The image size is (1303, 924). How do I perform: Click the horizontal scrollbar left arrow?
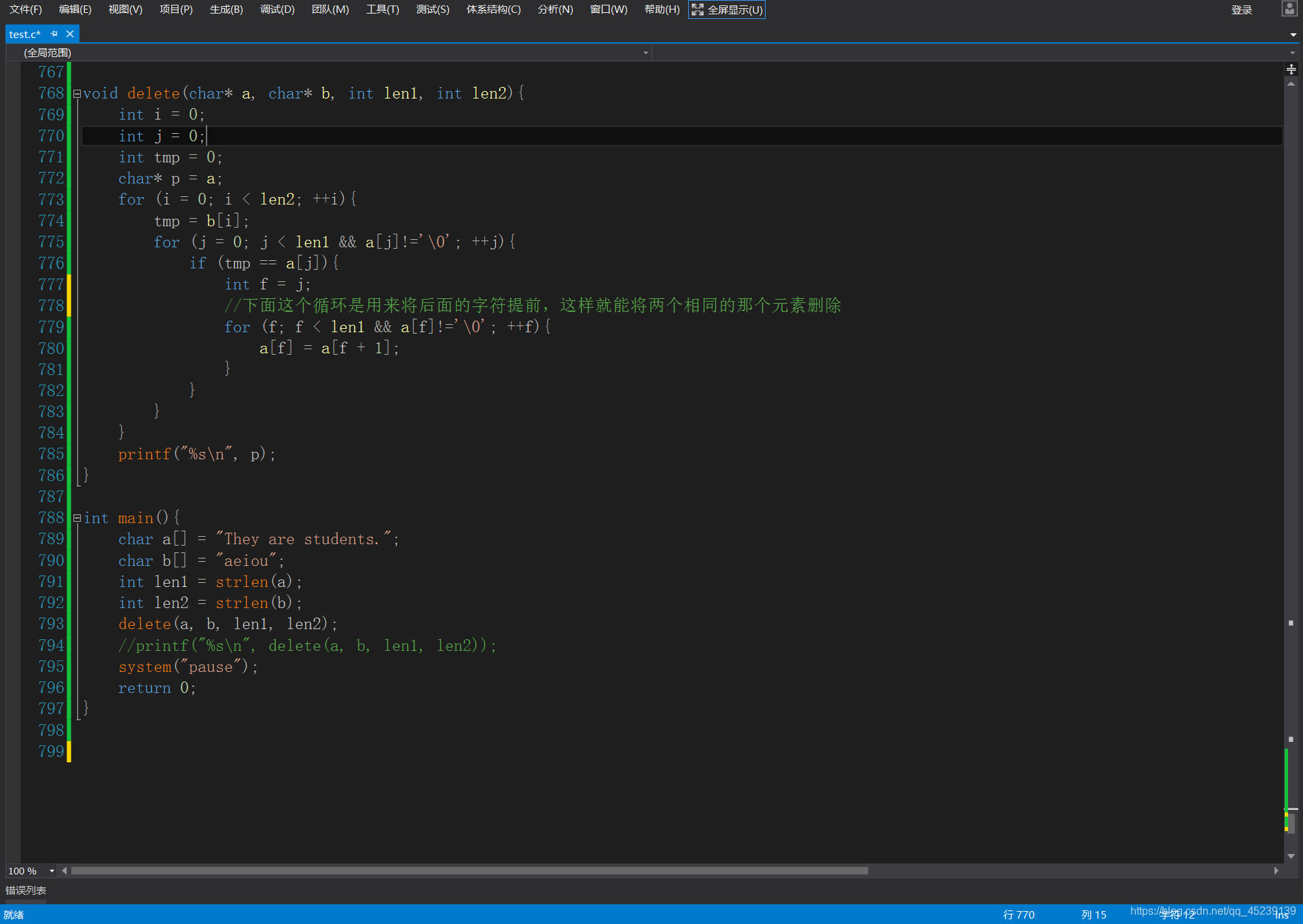[x=65, y=870]
